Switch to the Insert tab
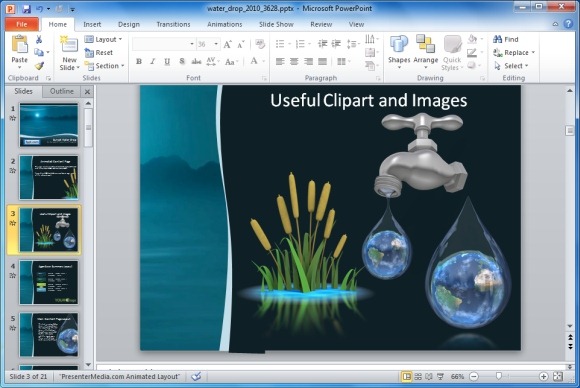 point(92,24)
